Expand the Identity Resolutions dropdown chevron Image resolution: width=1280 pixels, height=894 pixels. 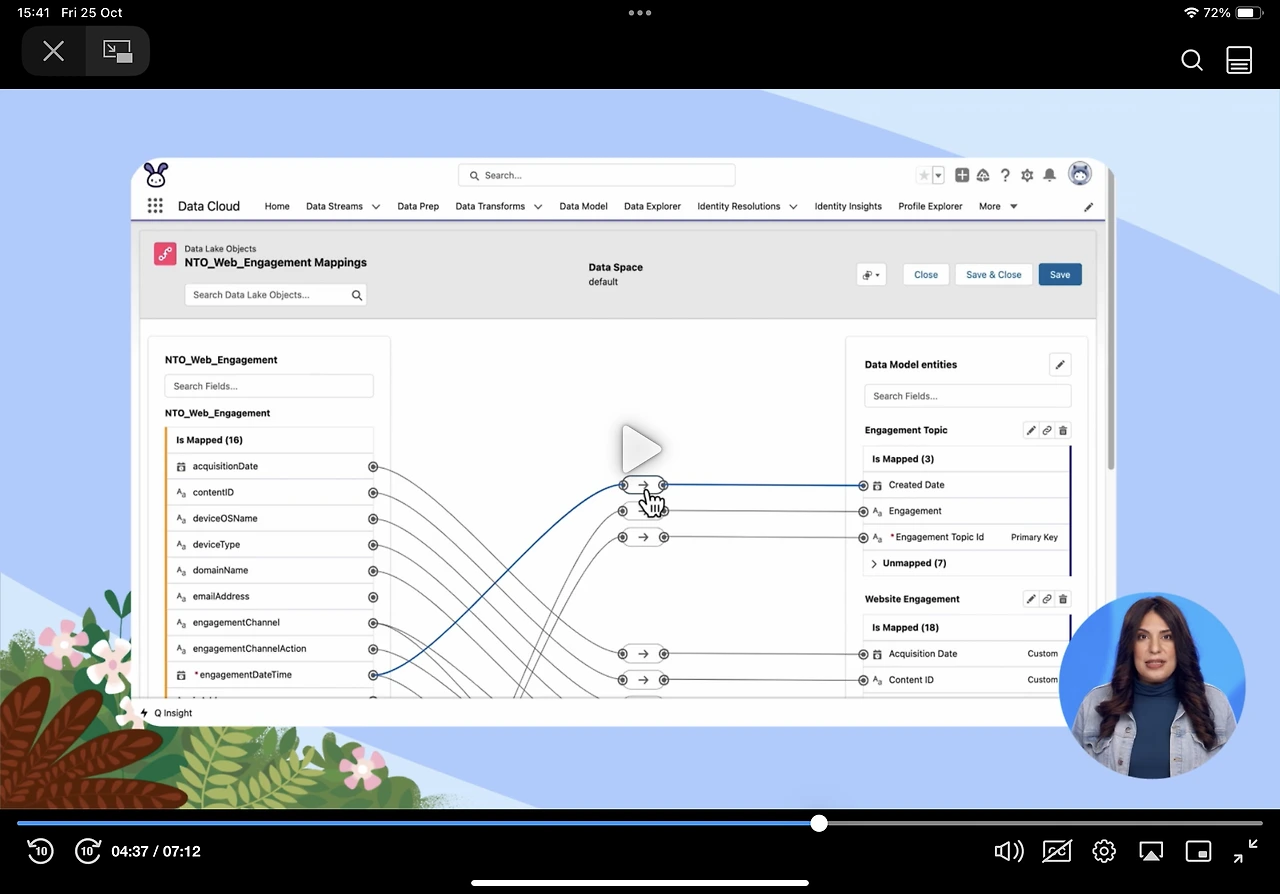(x=793, y=207)
